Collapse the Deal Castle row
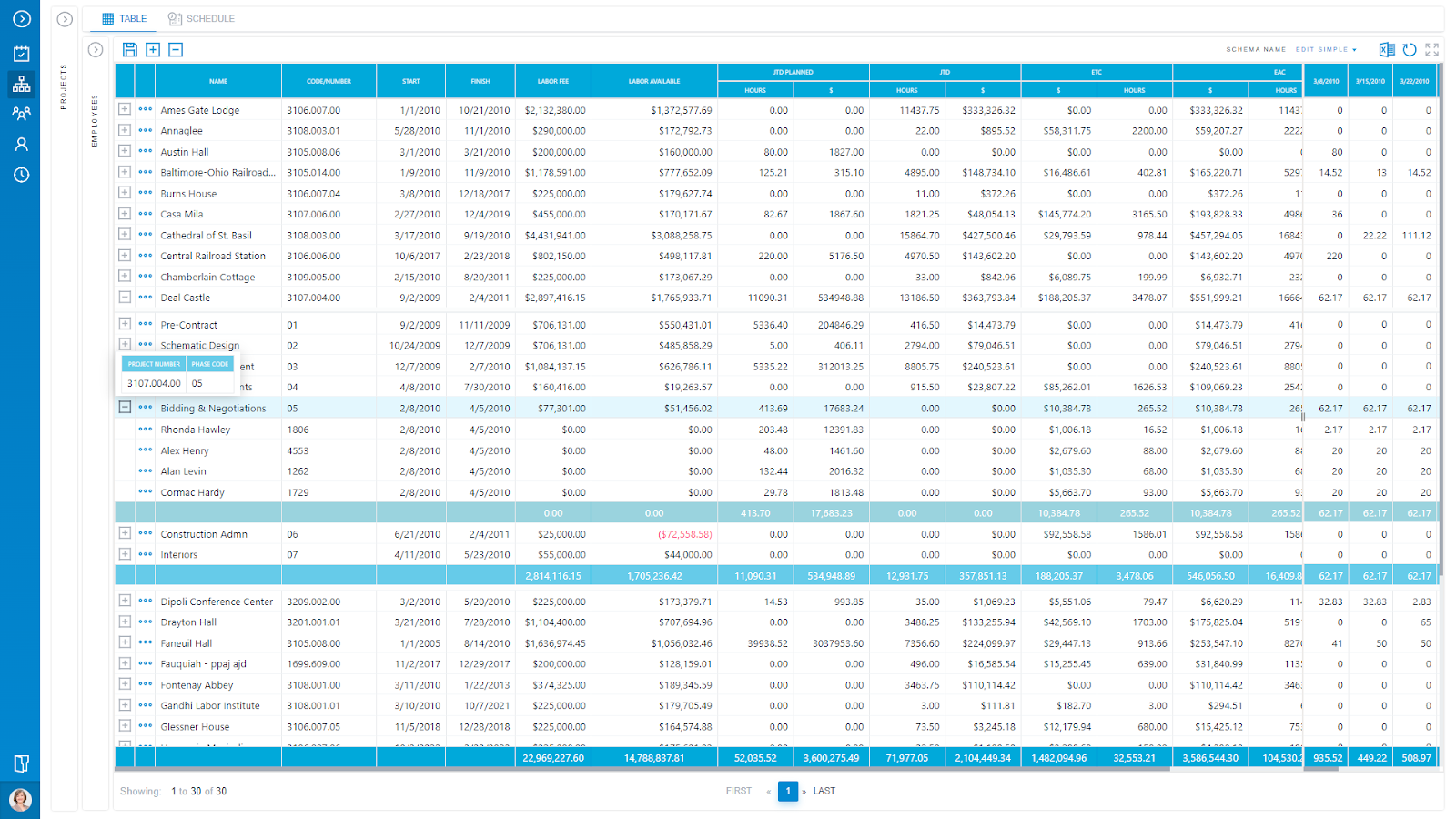 coord(125,297)
